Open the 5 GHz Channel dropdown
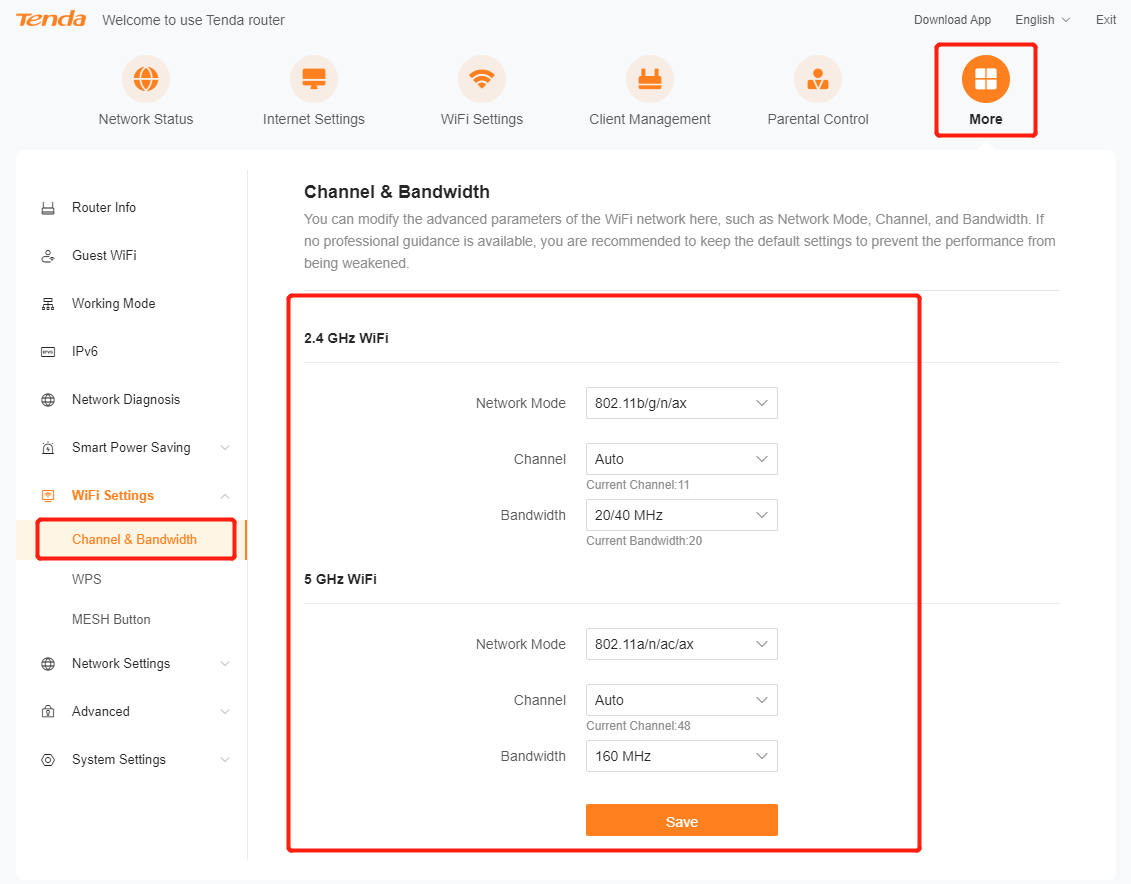 coord(681,700)
